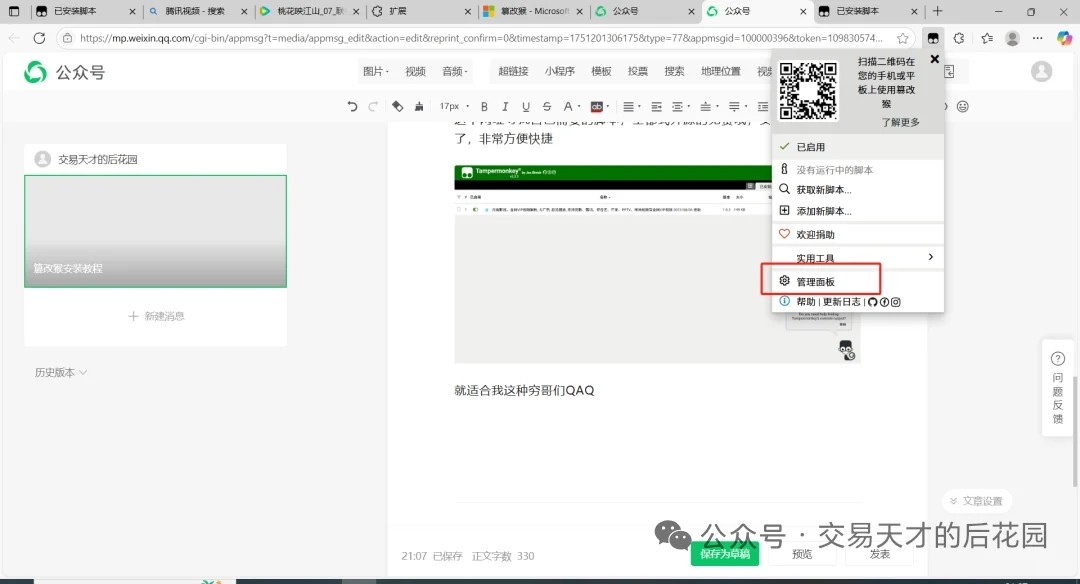This screenshot has width=1080, height=584.
Task: Select the undo icon in the editor toolbar
Action: coord(352,106)
